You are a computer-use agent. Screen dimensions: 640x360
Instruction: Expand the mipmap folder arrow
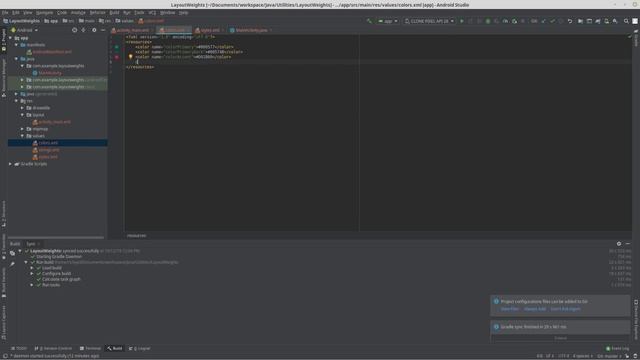(22, 129)
